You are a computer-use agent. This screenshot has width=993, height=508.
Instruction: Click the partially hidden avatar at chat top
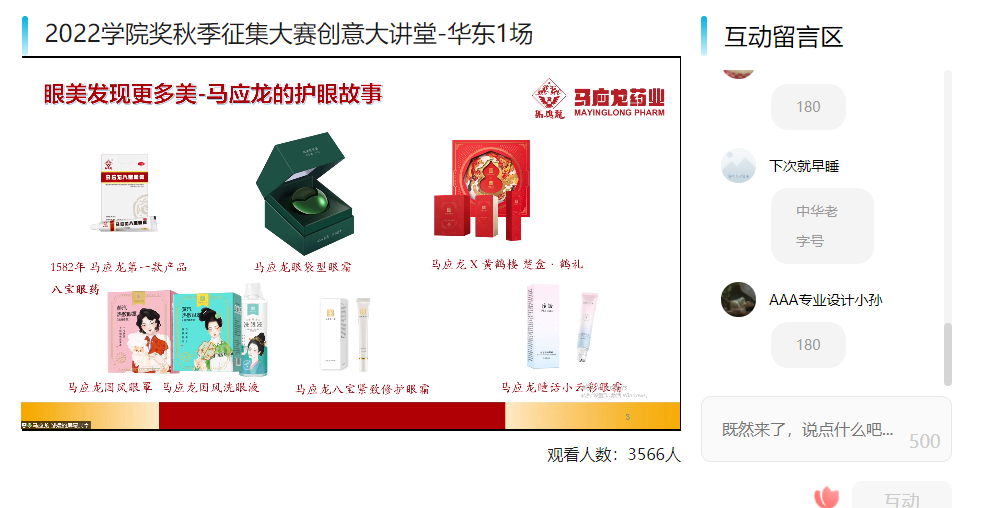click(x=738, y=74)
